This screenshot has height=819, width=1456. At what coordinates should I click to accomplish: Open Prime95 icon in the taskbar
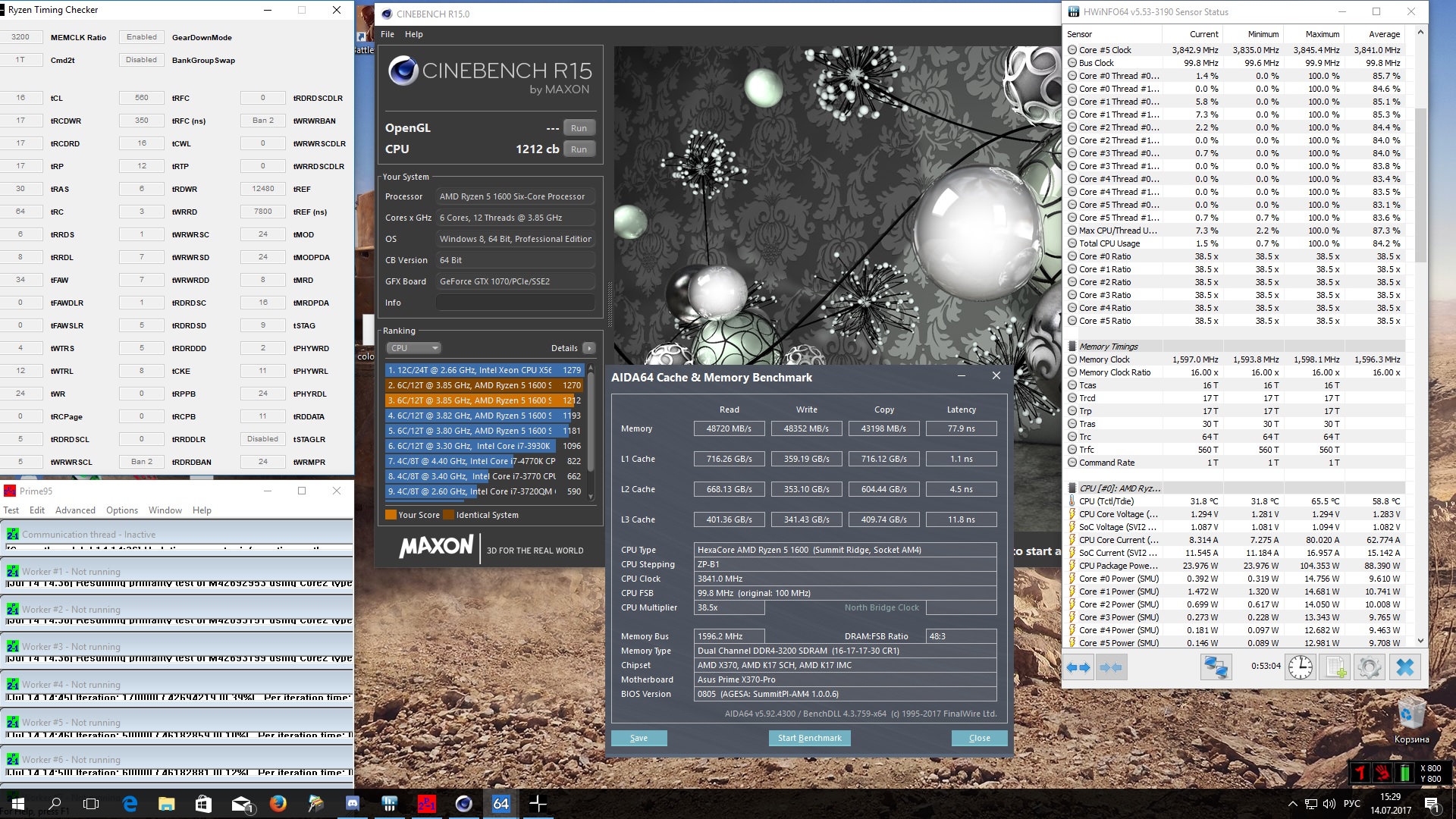click(x=427, y=803)
